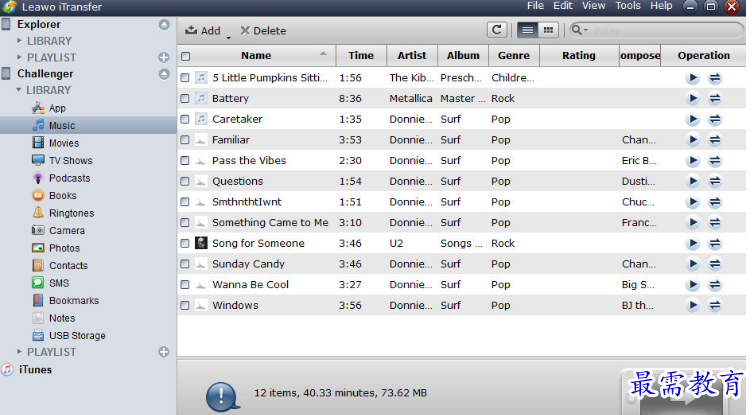
Task: Add a playlist under Explorer
Action: 164,58
